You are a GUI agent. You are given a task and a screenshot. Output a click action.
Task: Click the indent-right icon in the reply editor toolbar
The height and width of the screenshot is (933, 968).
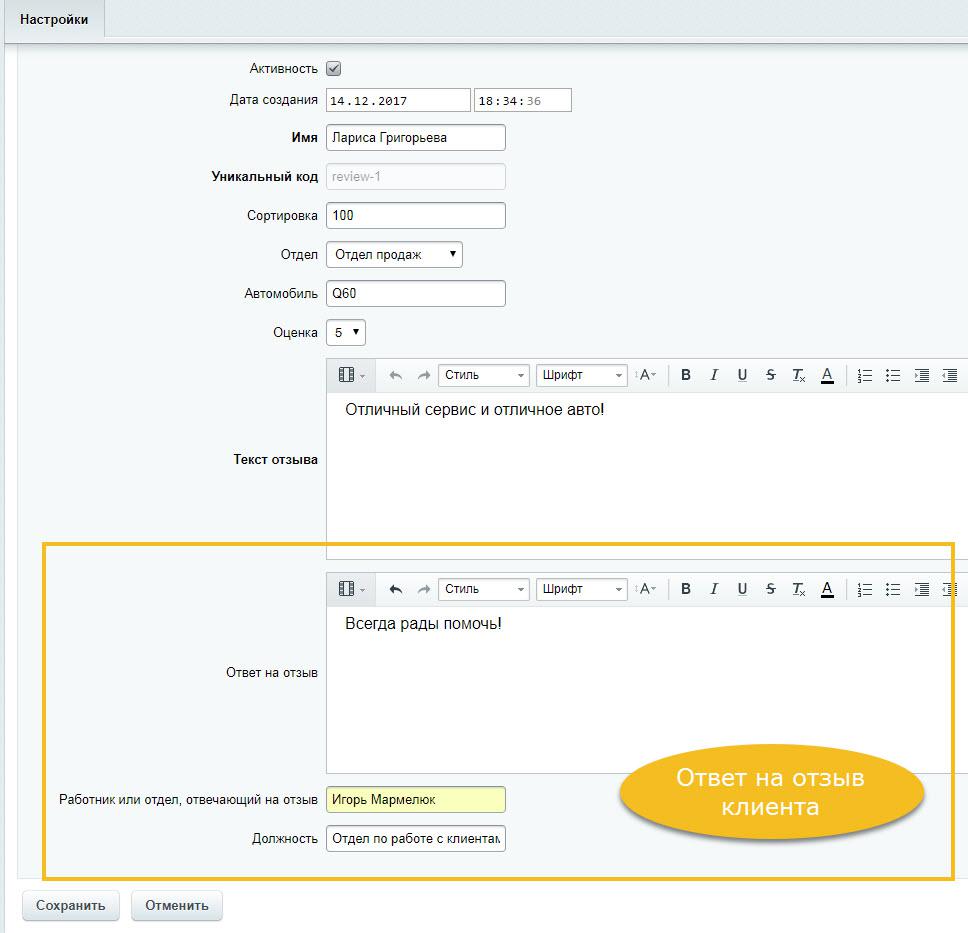coord(922,589)
